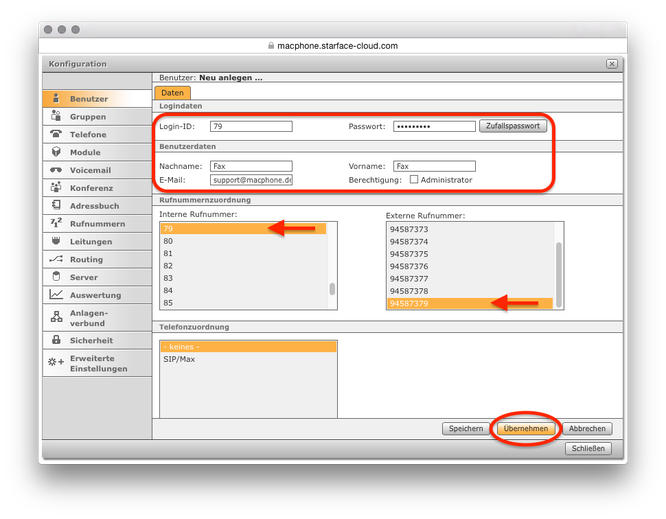The image size is (666, 519).
Task: Click the Gruppen group icon
Action: click(56, 116)
